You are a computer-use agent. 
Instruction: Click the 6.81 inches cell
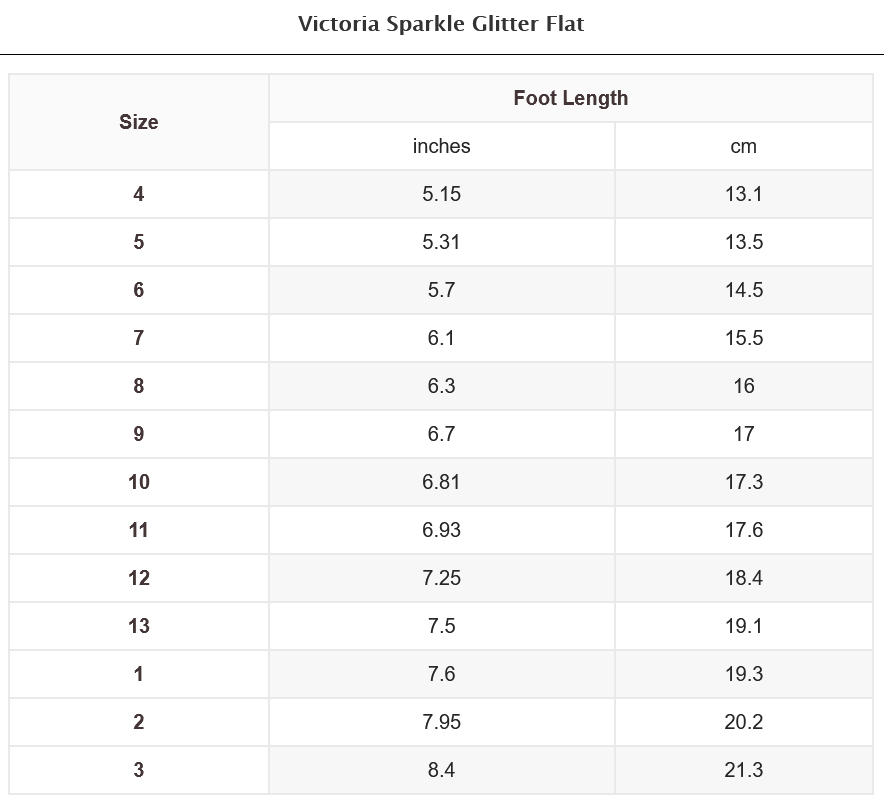pyautogui.click(x=441, y=482)
